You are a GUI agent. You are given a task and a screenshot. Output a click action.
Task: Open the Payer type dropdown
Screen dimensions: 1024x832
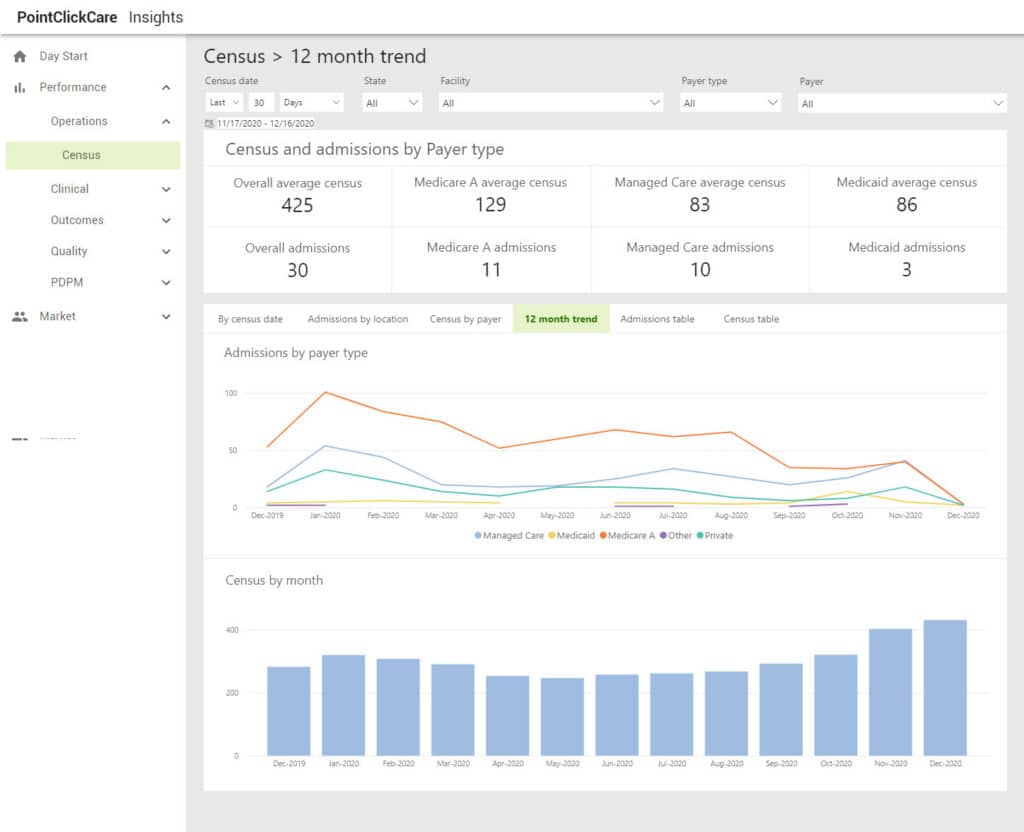[x=731, y=101]
